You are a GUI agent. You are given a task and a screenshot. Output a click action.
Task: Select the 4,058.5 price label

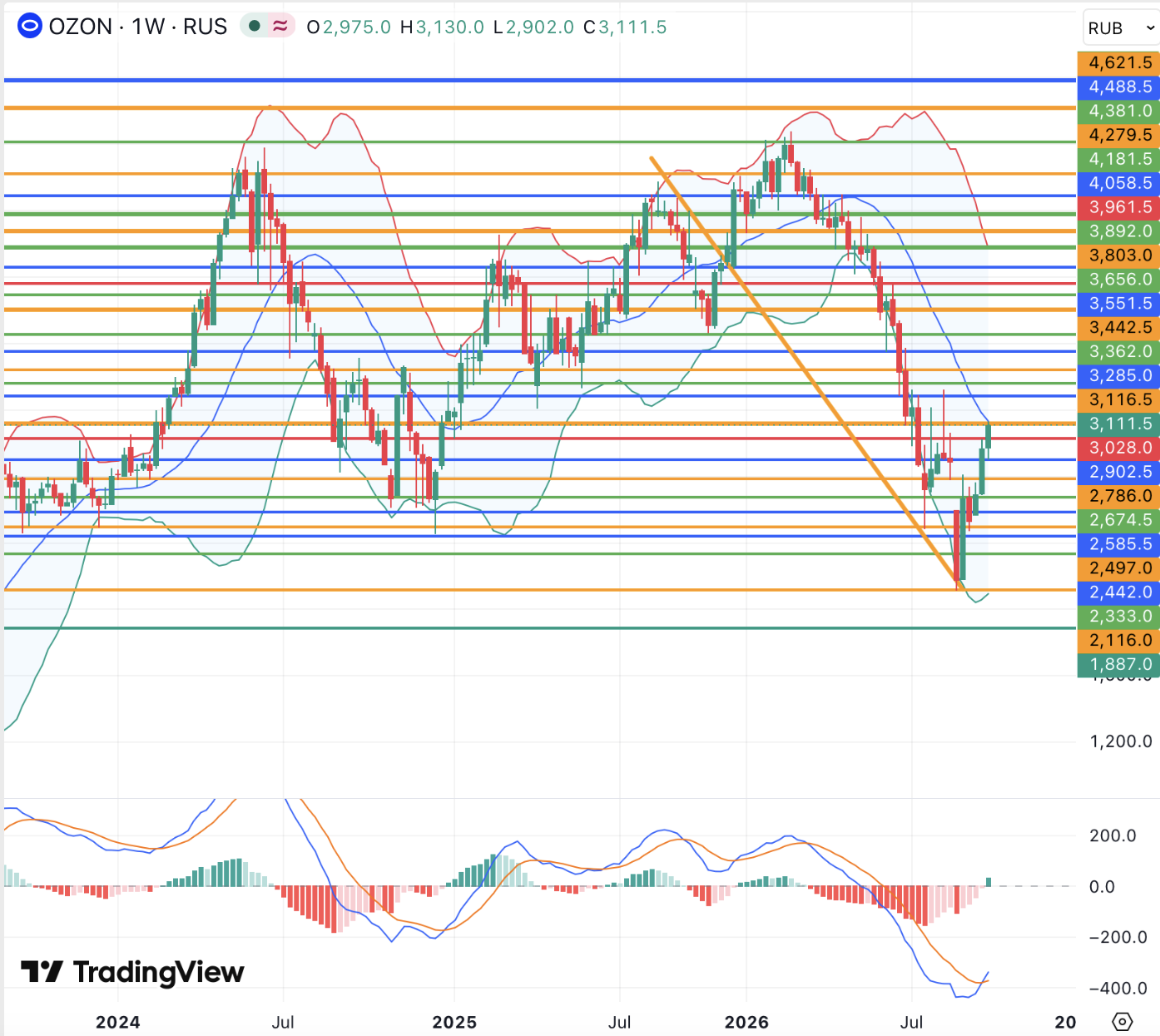1118,183
